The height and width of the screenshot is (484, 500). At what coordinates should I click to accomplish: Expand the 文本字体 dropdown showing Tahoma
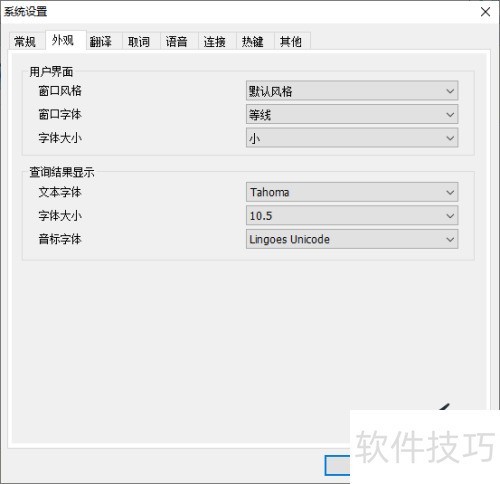[x=352, y=192]
